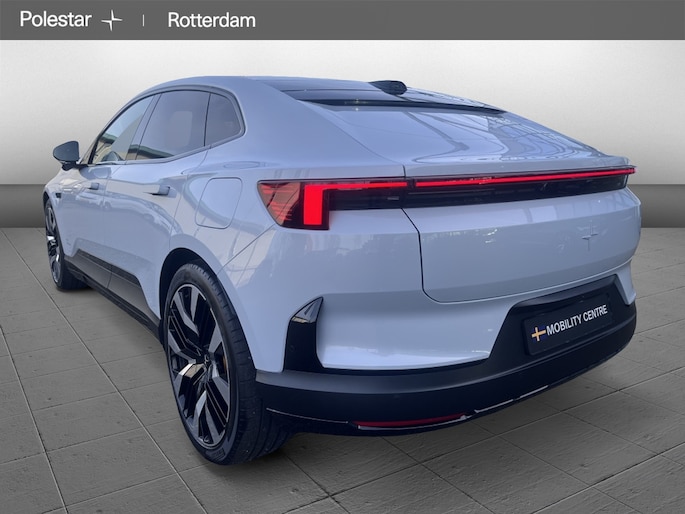Click the Polestar brand name text
The height and width of the screenshot is (514, 685).
pyautogui.click(x=55, y=20)
